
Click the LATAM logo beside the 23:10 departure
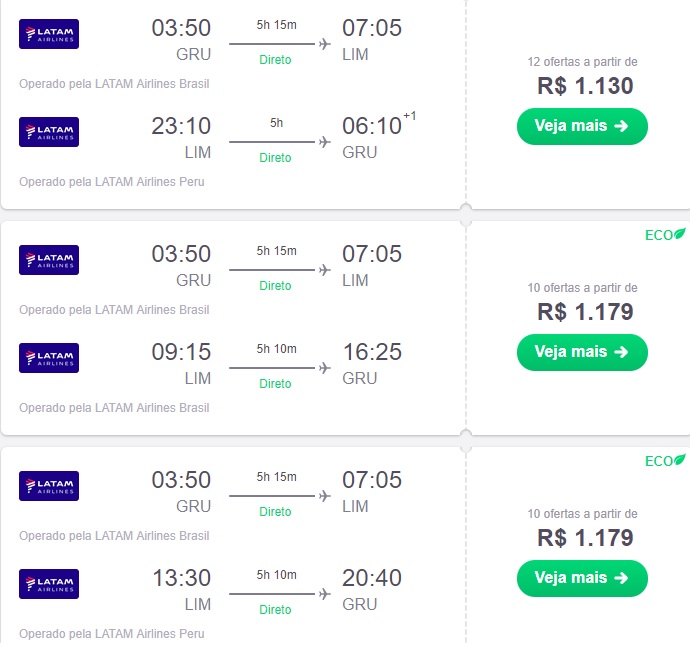(49, 132)
